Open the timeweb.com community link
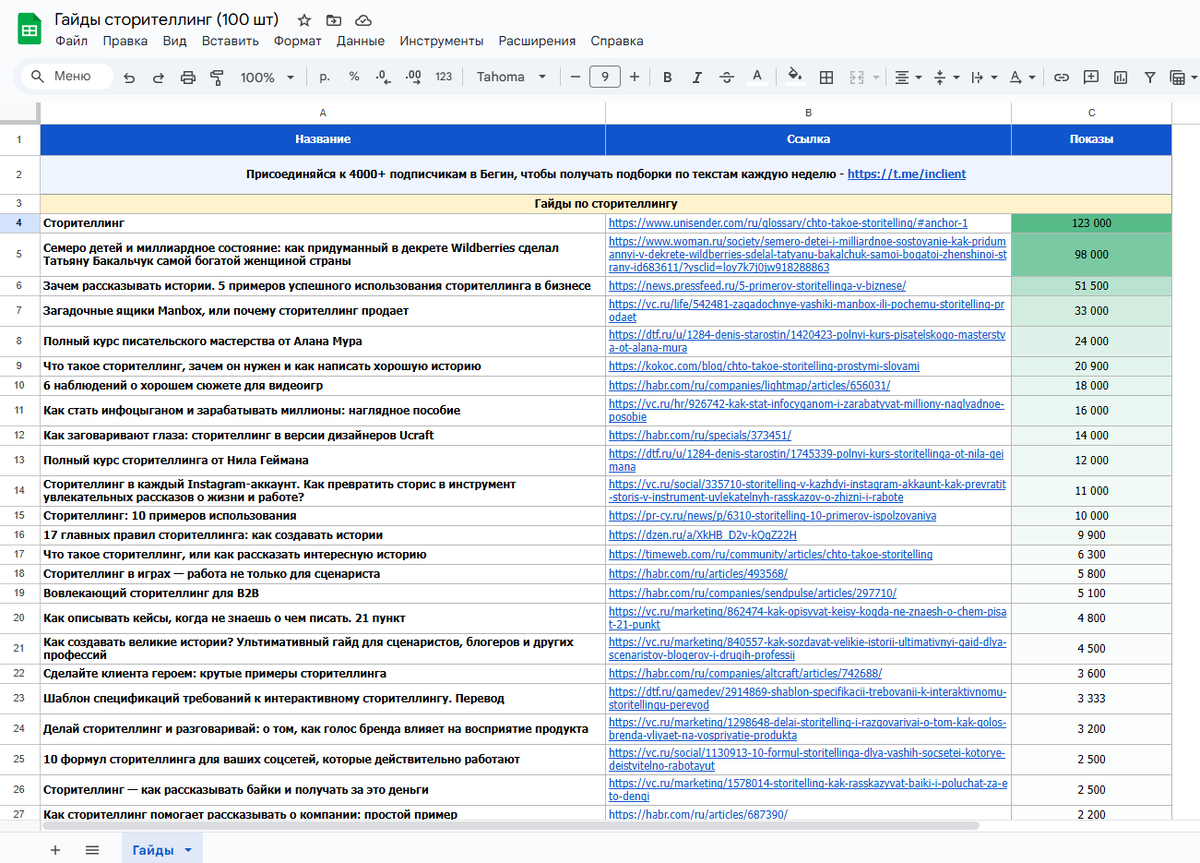Viewport: 1200px width, 863px height. click(x=770, y=554)
